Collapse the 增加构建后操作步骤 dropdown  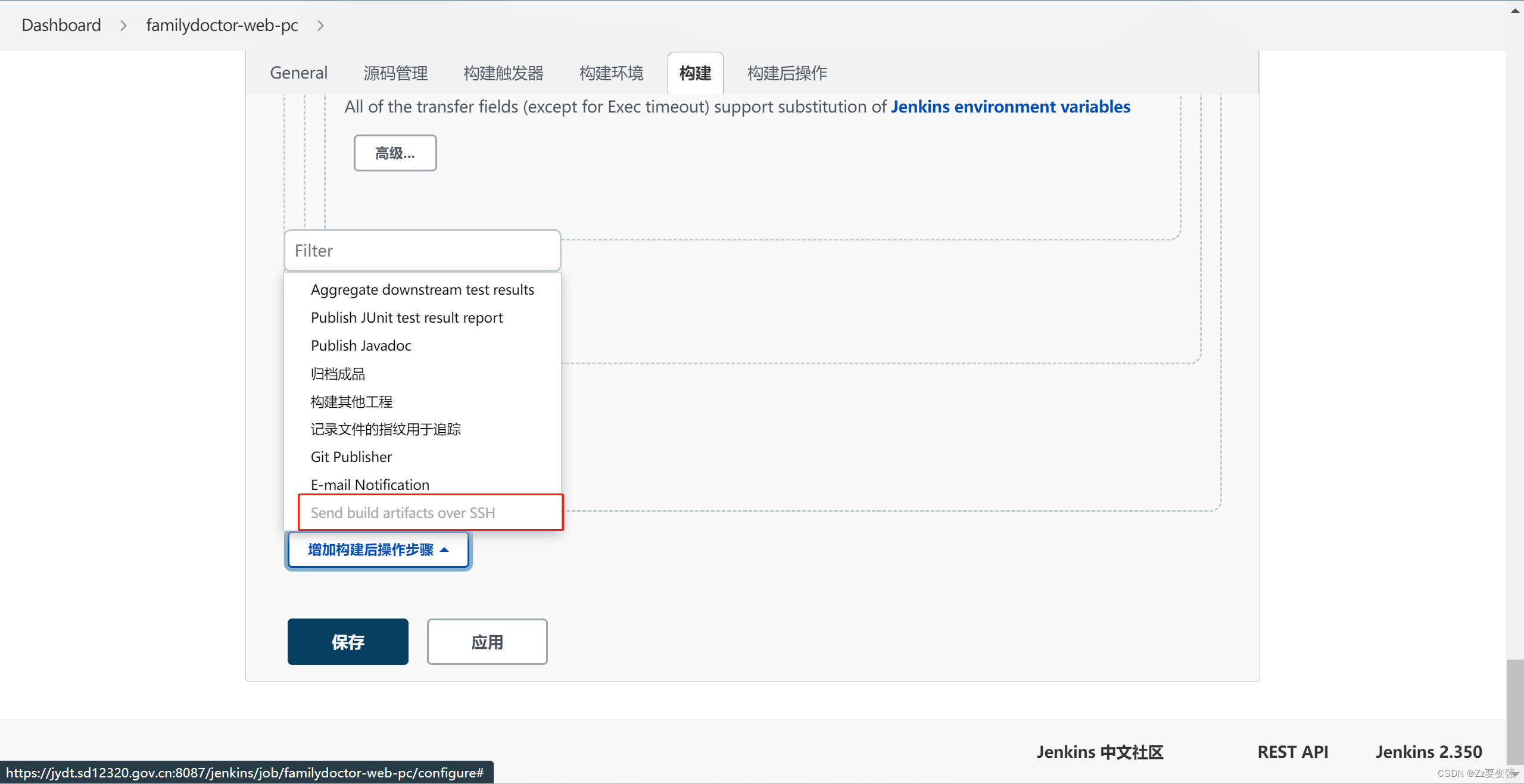pyautogui.click(x=378, y=549)
